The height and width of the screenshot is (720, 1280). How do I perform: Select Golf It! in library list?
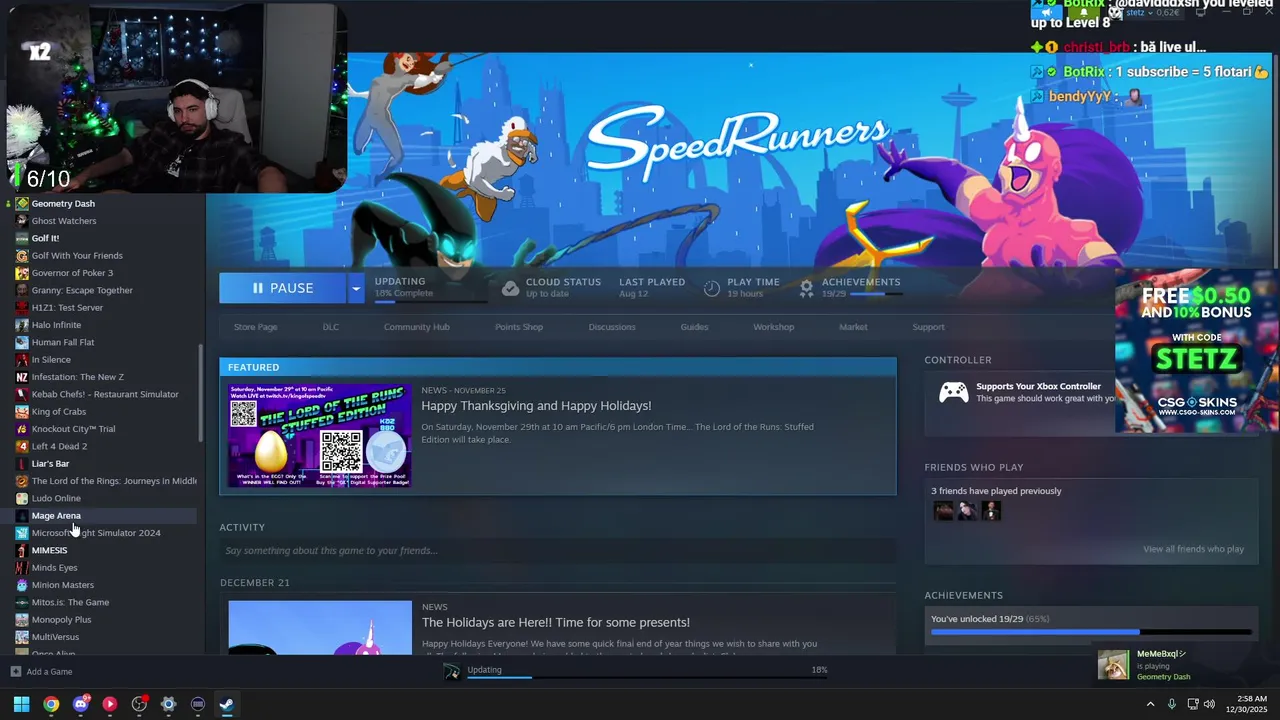pyautogui.click(x=45, y=238)
